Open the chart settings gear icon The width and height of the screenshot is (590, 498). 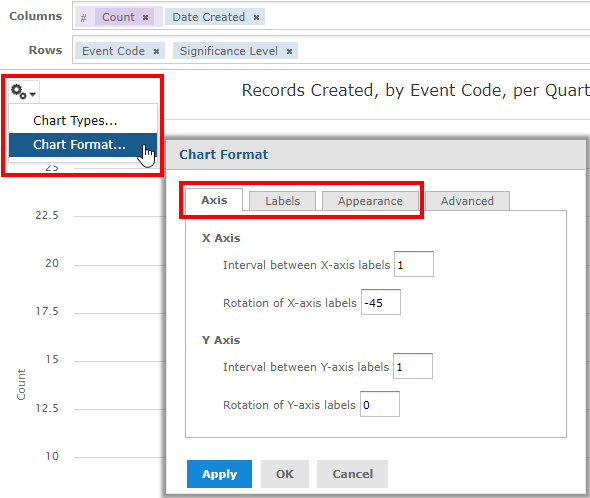point(18,91)
